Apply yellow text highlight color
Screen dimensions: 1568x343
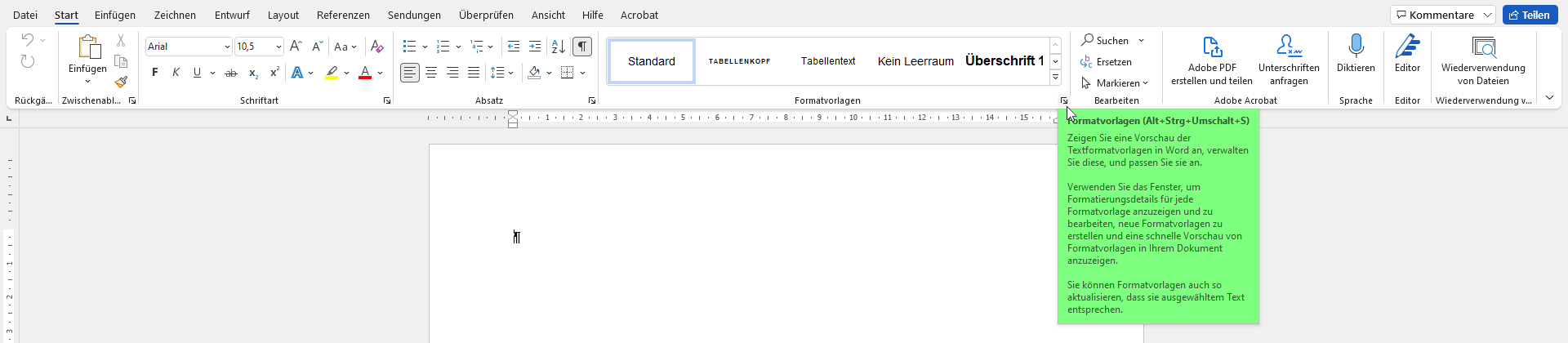[x=332, y=73]
